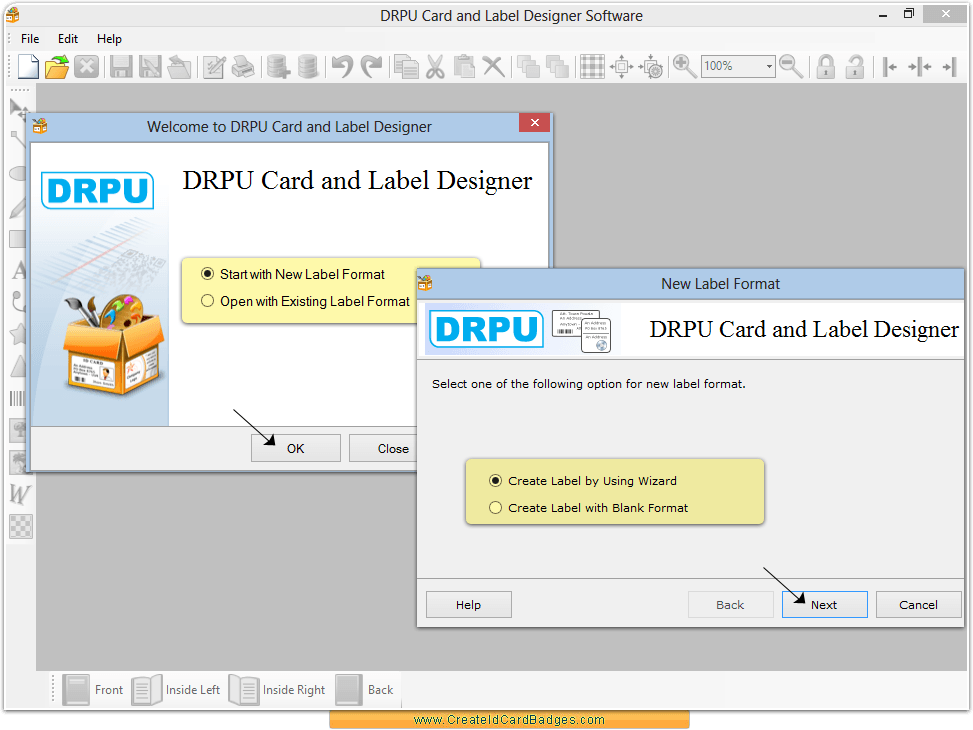Click Close button in the Welcome dialog
Image resolution: width=973 pixels, height=730 pixels.
point(385,448)
